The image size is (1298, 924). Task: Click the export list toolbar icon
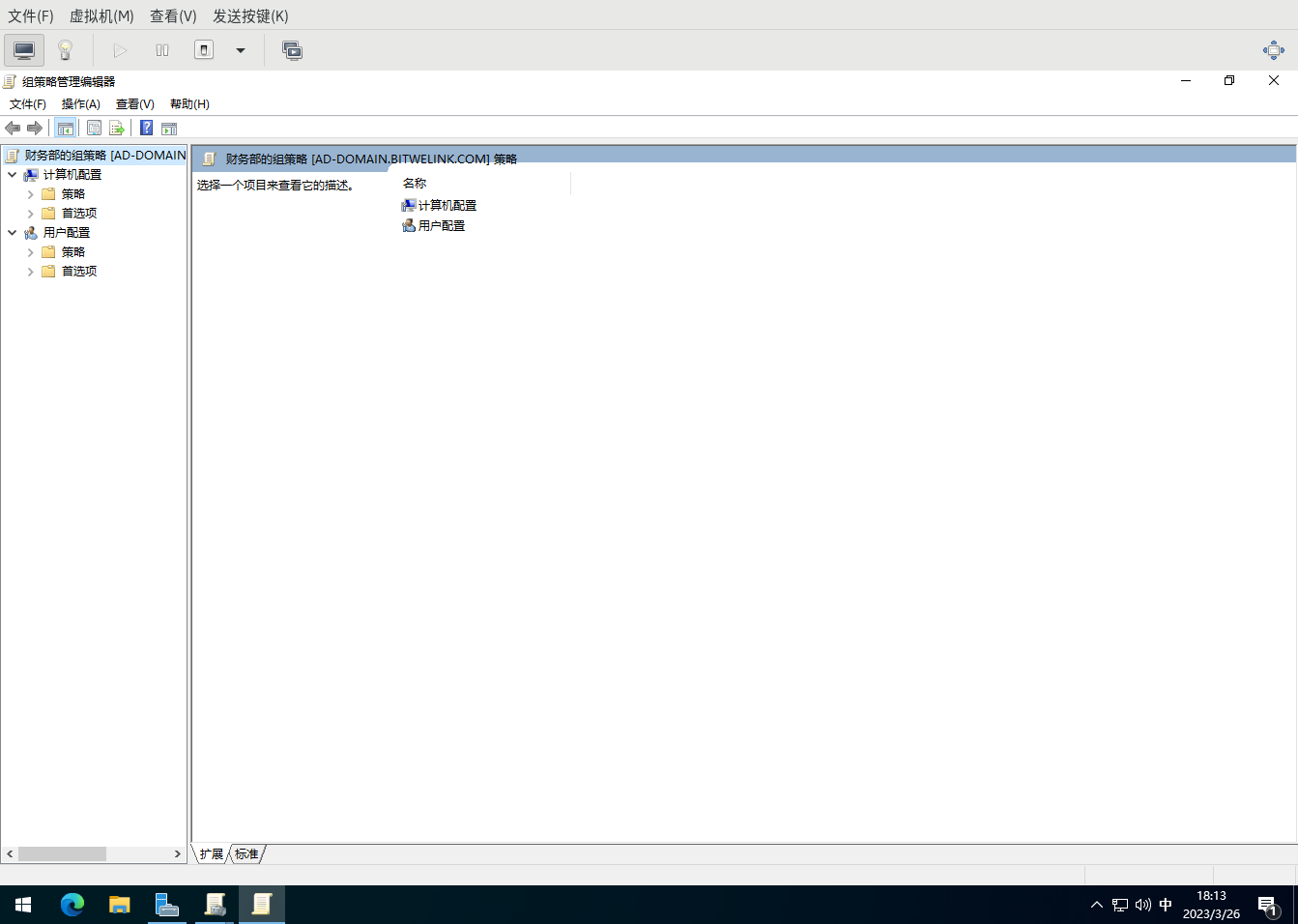click(117, 129)
